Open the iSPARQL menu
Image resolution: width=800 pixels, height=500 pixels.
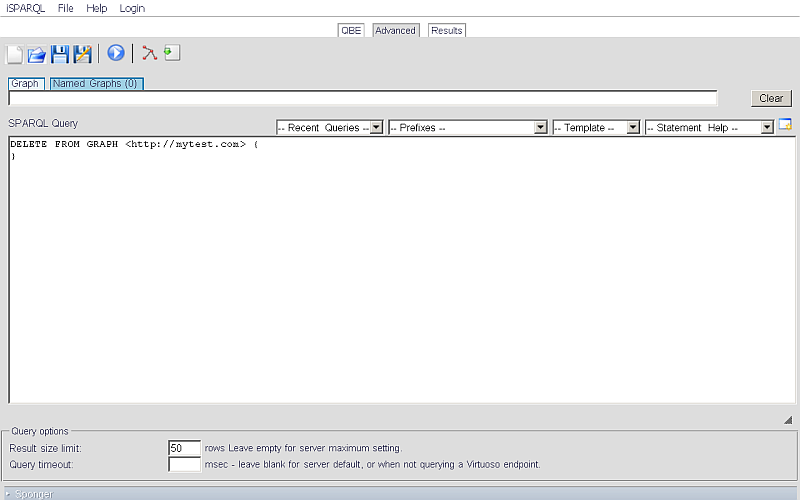click(26, 8)
